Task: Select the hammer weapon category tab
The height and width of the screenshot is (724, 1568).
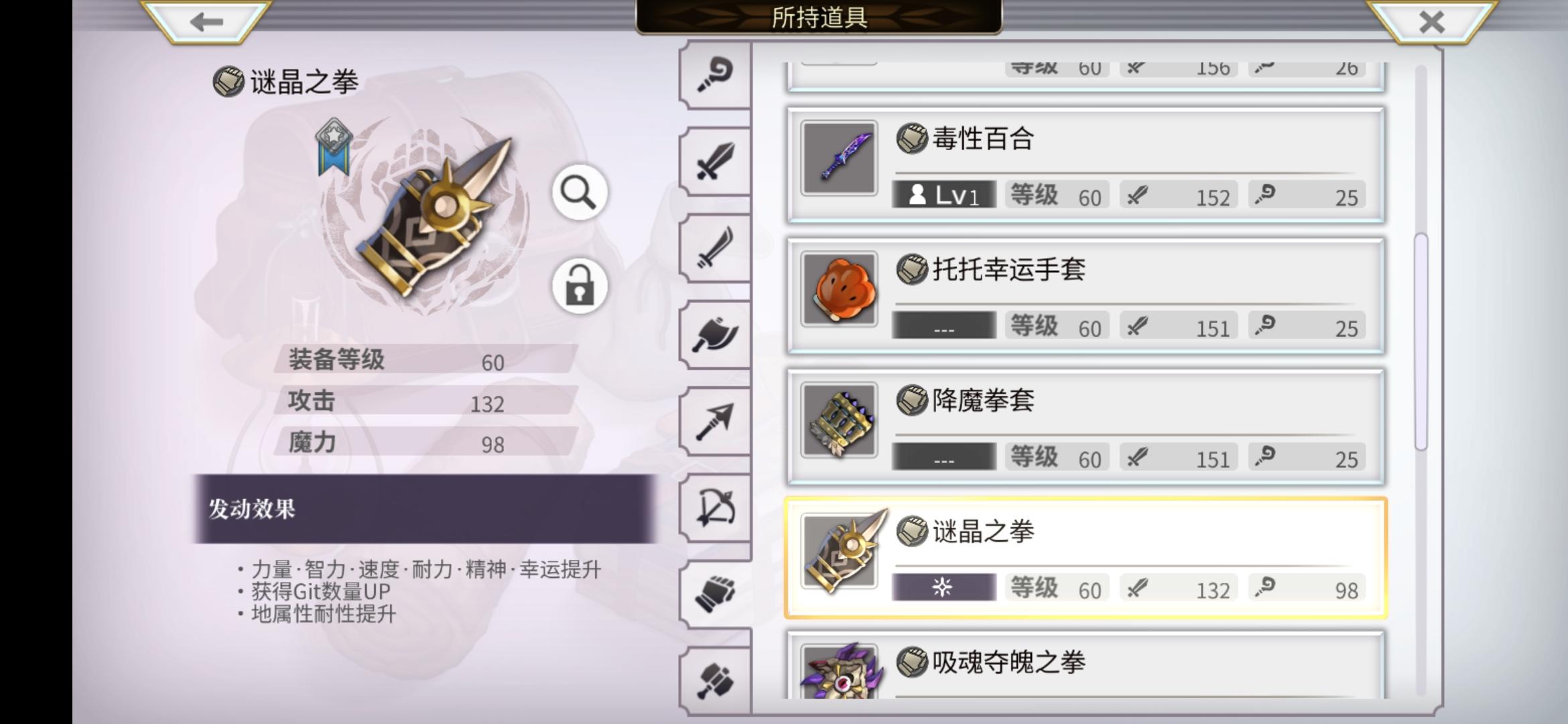Action: click(715, 680)
